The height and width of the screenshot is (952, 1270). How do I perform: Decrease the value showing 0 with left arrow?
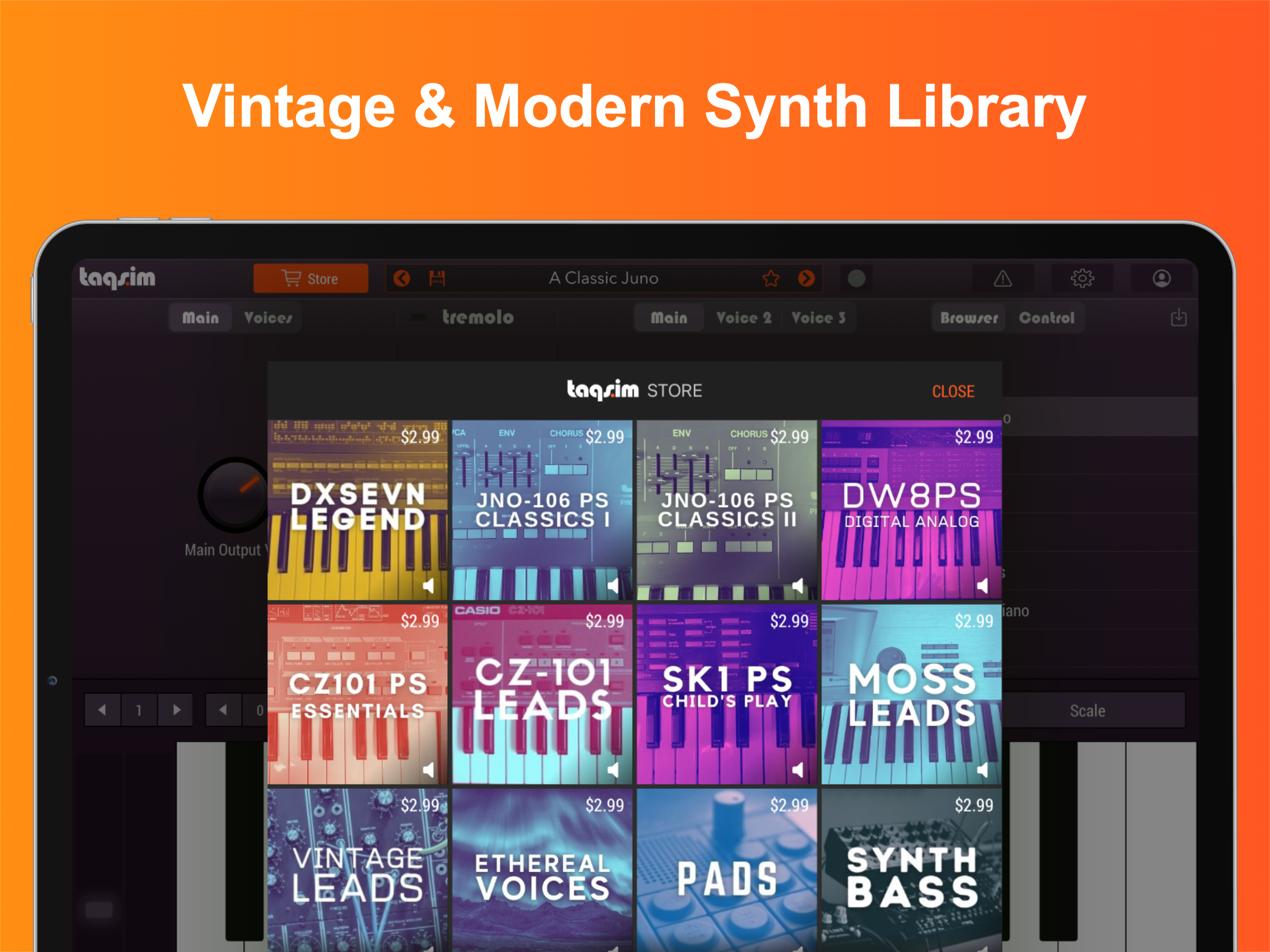[x=223, y=710]
